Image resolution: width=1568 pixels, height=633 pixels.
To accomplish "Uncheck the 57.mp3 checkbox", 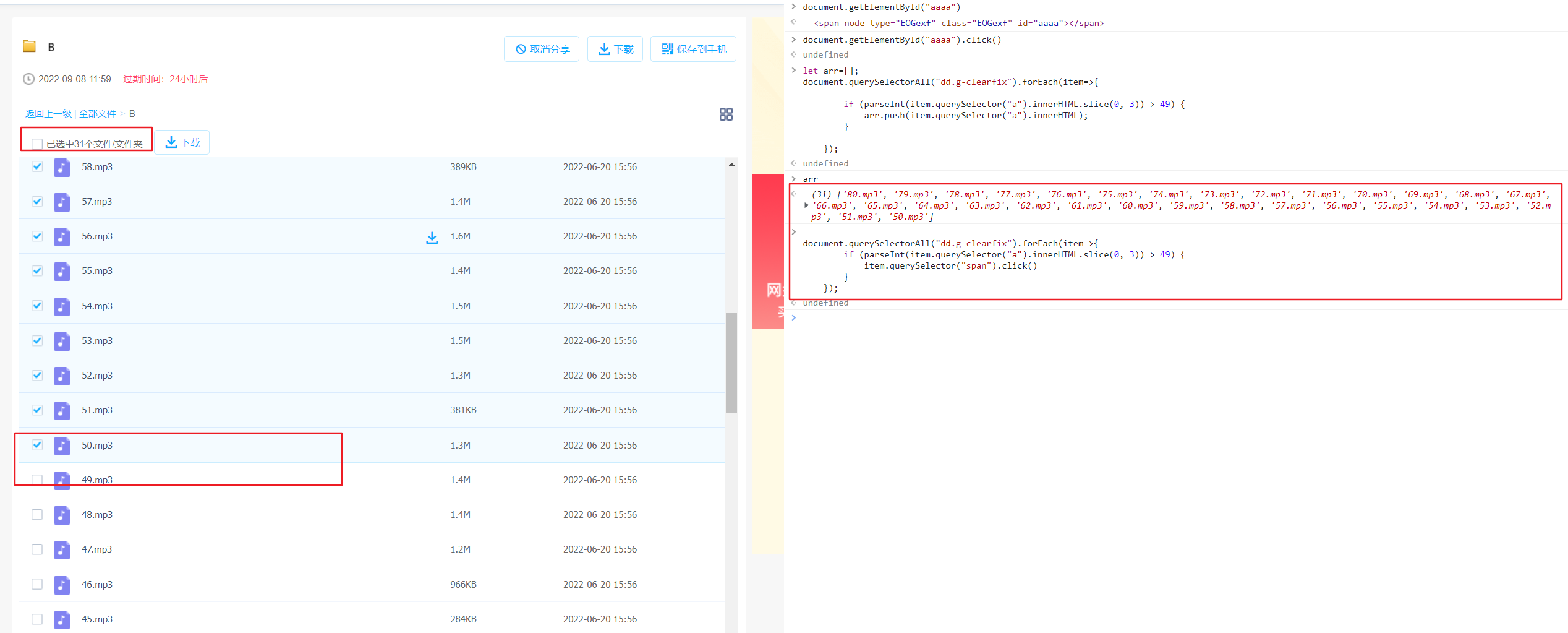I will tap(37, 201).
